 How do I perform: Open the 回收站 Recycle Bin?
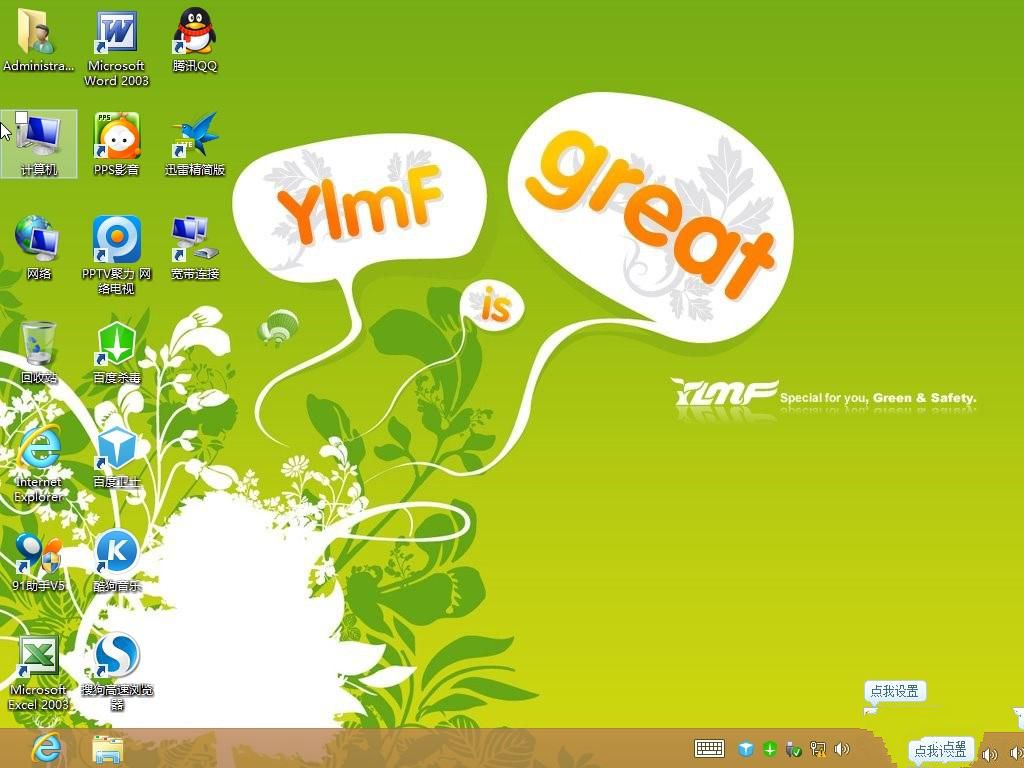coord(38,340)
